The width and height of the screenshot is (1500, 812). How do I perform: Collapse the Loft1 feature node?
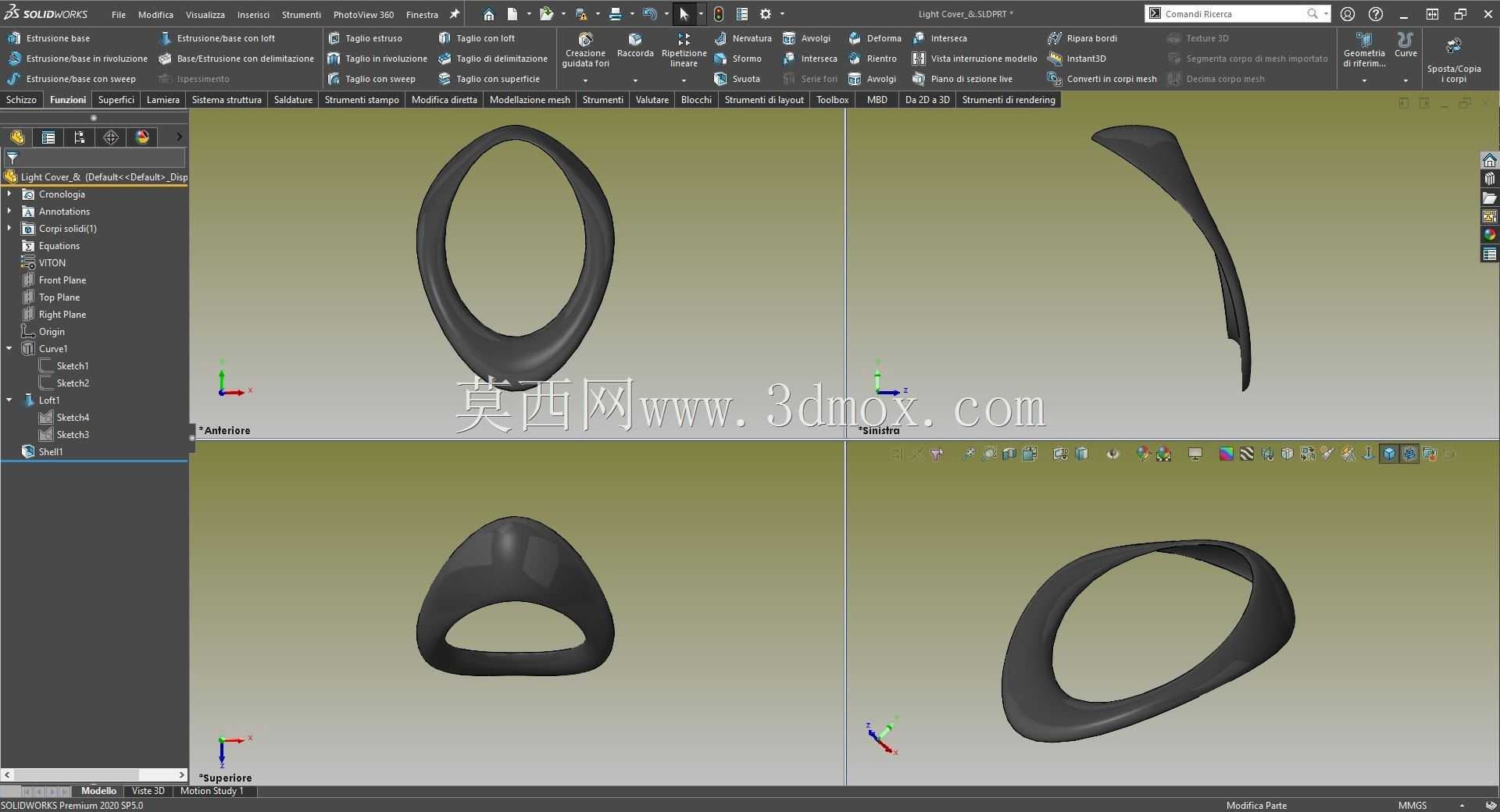[x=9, y=400]
